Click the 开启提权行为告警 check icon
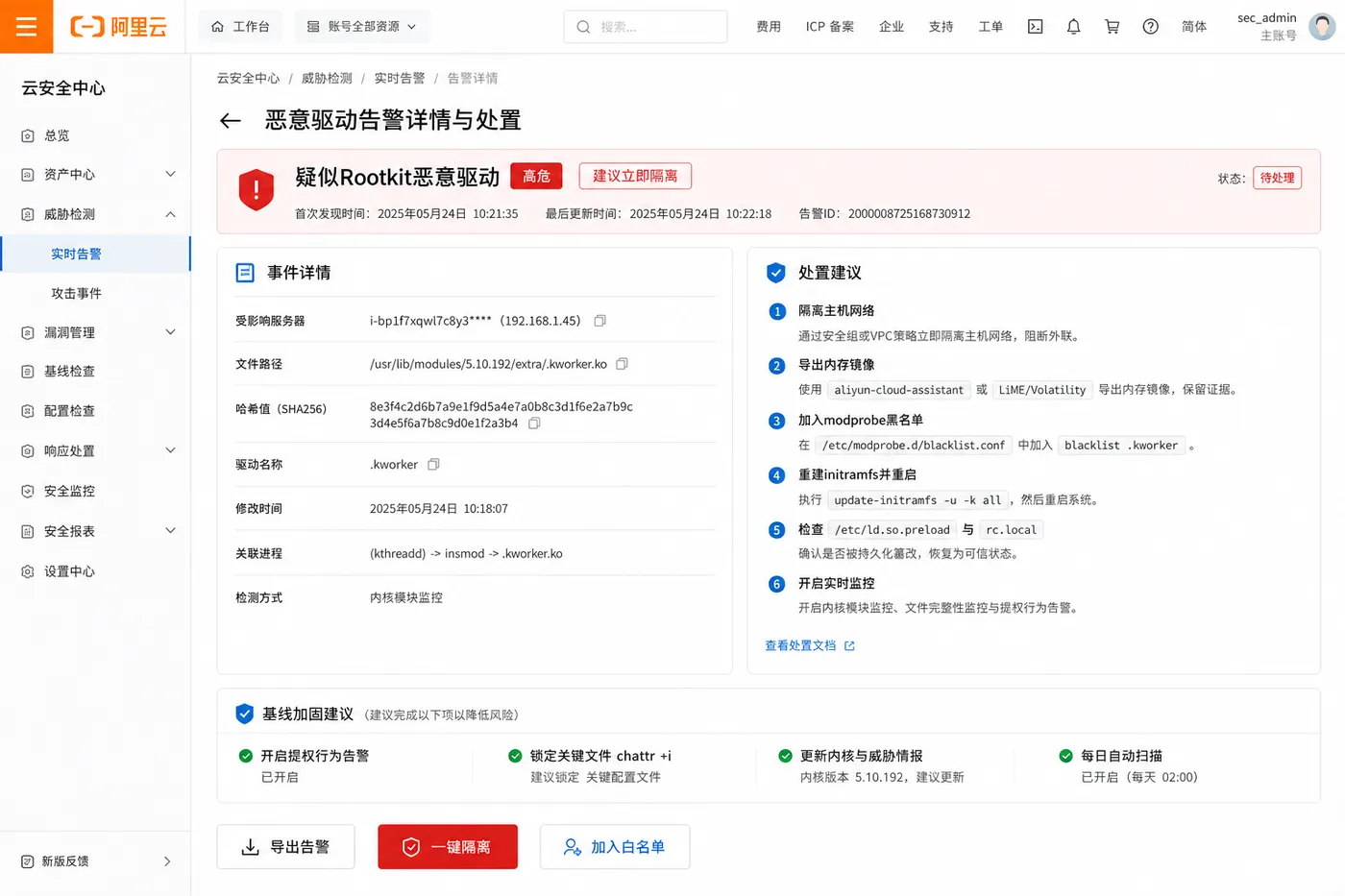This screenshot has height=896, width=1345. pos(246,756)
